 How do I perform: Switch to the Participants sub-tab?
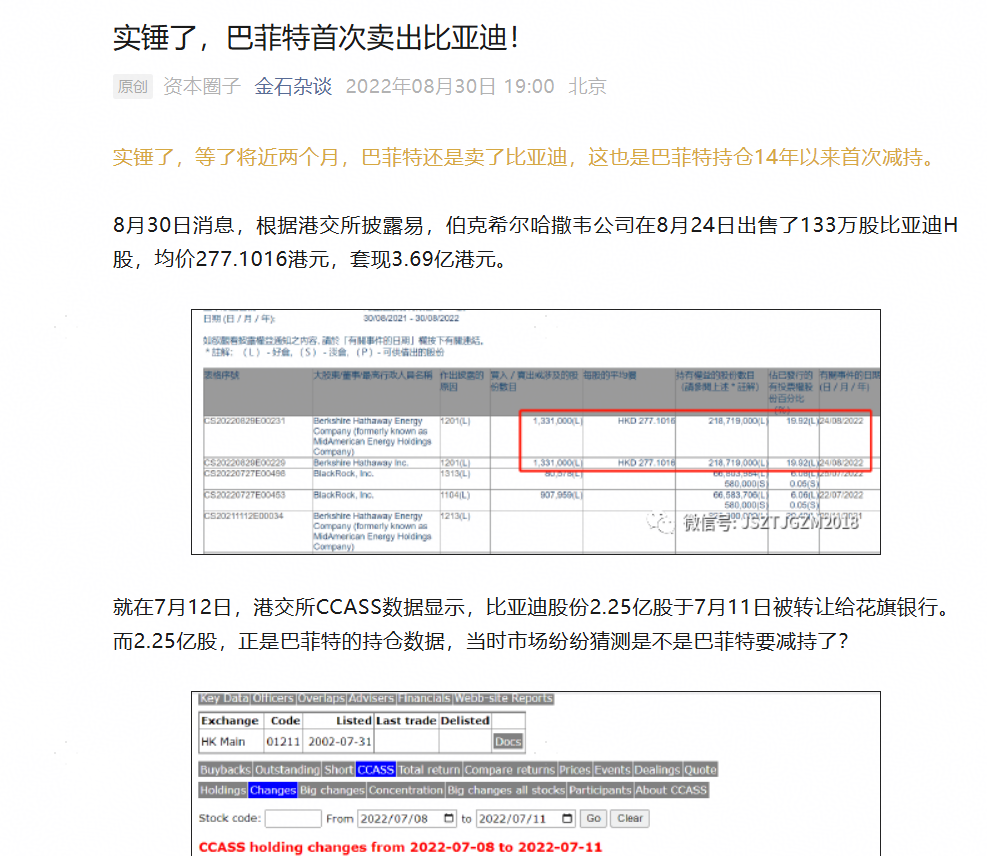click(600, 790)
